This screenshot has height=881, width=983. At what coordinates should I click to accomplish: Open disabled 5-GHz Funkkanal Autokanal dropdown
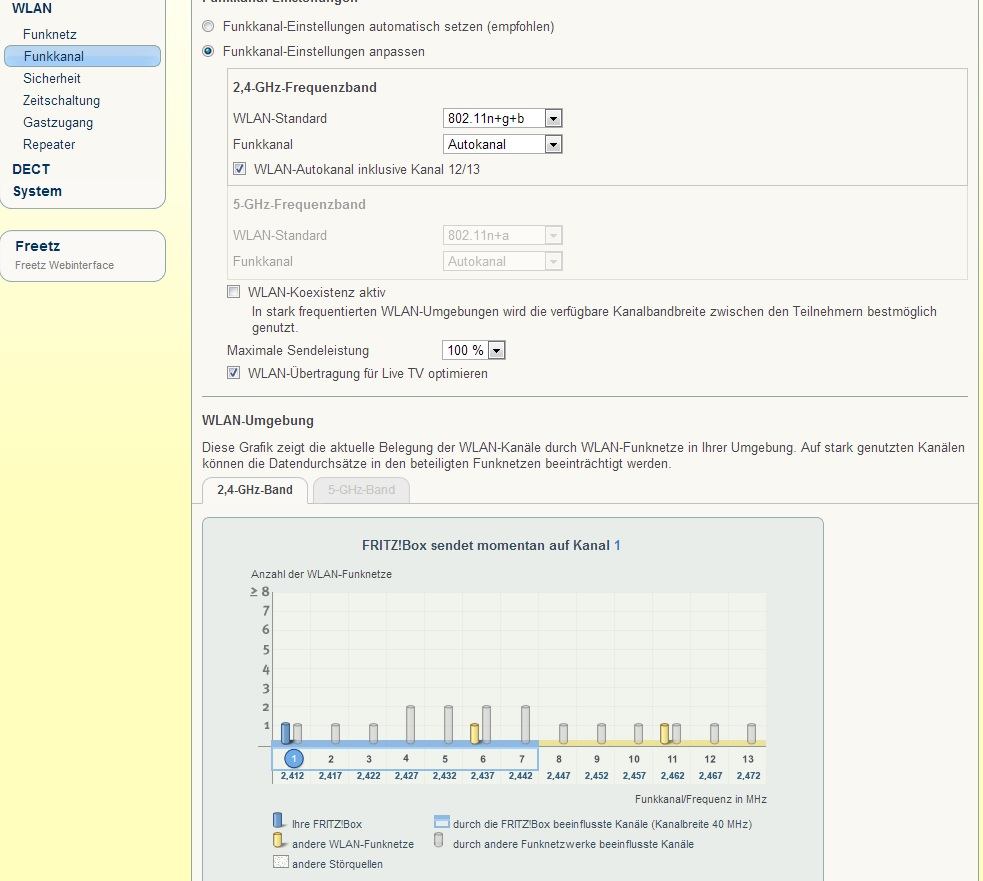coord(502,261)
